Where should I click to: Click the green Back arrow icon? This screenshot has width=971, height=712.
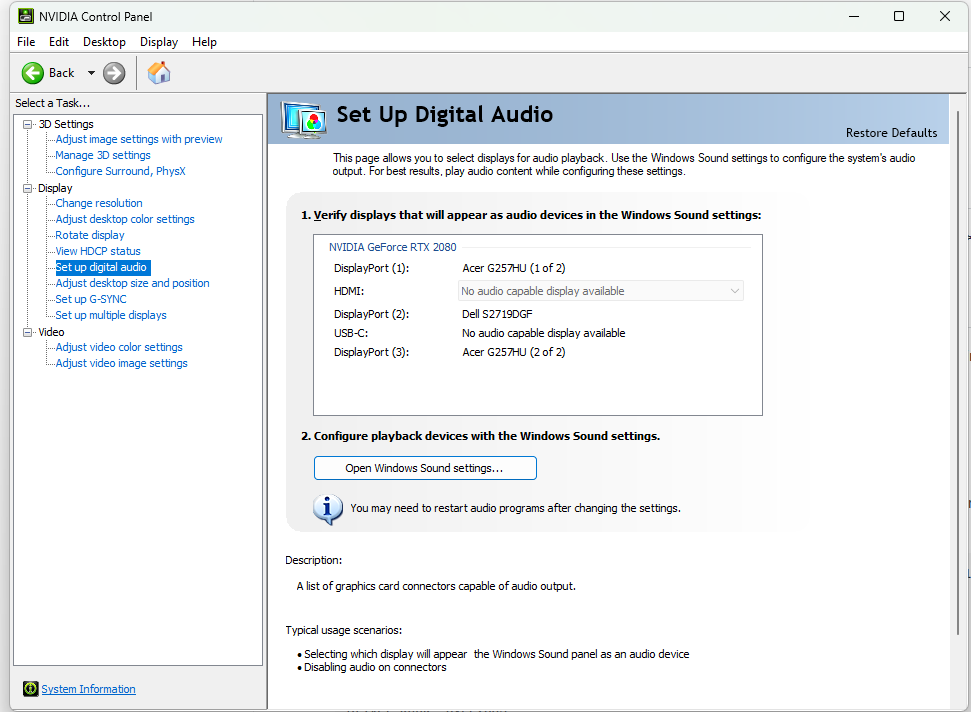(x=33, y=73)
